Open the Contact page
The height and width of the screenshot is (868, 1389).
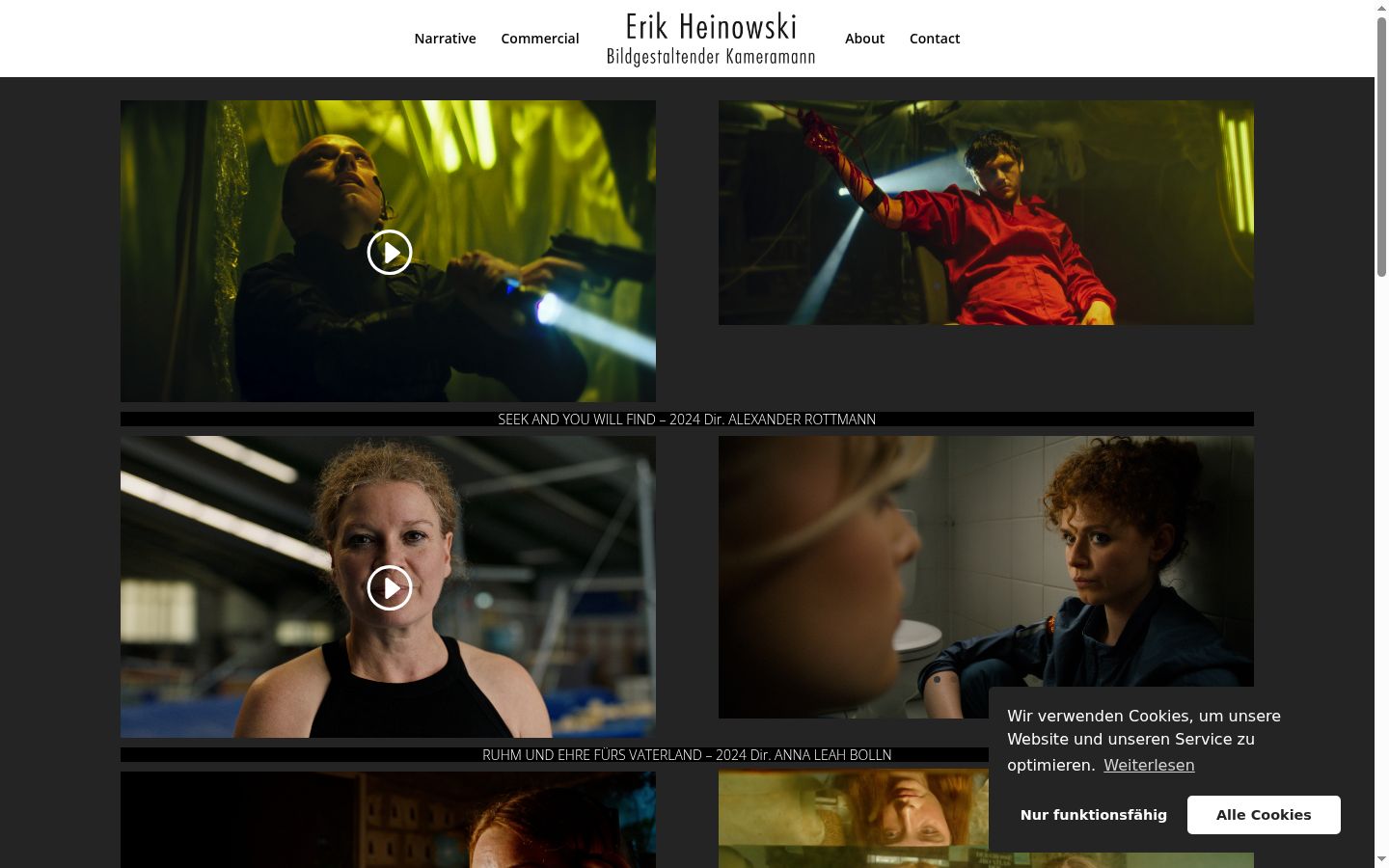[x=935, y=39]
